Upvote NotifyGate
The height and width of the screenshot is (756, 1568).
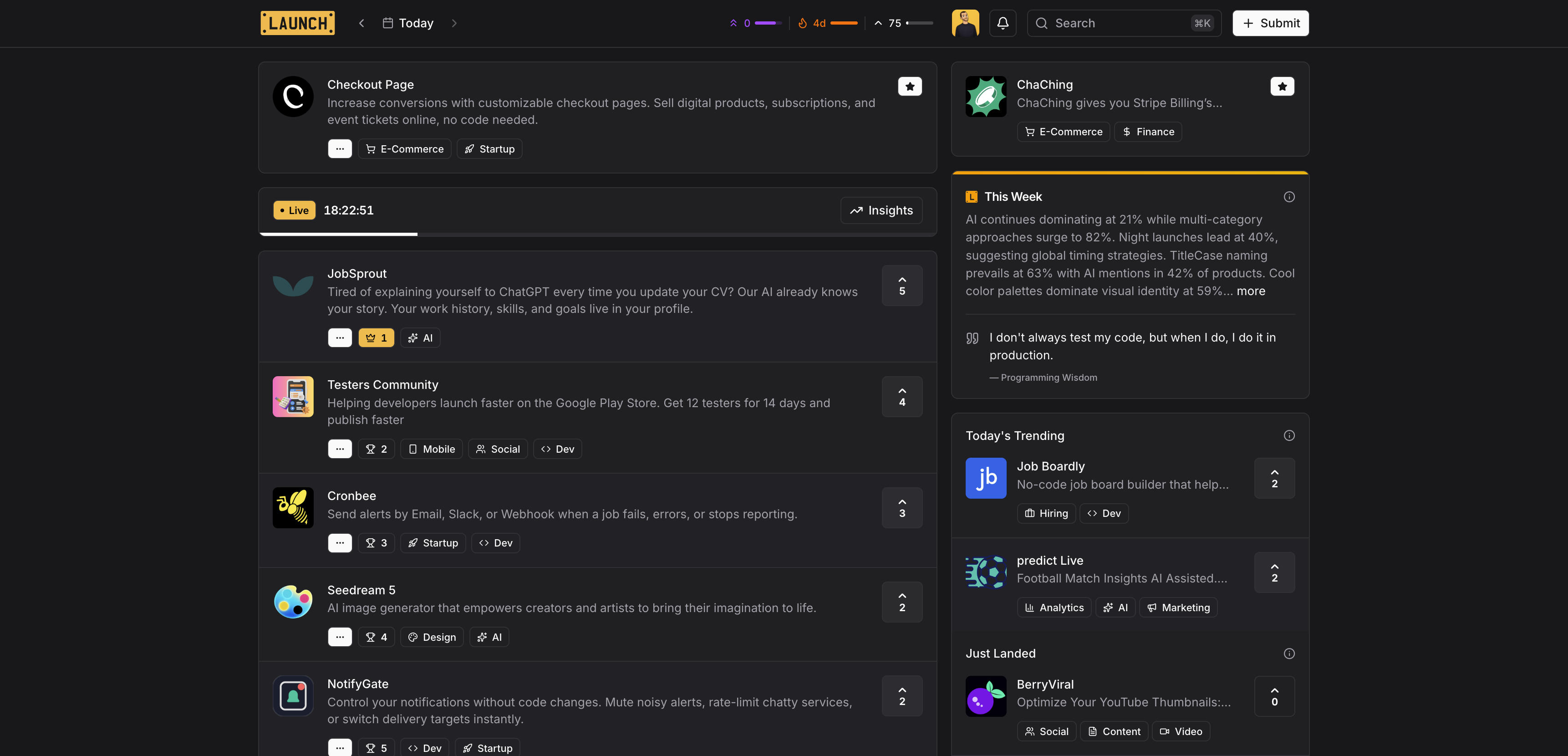pyautogui.click(x=901, y=696)
